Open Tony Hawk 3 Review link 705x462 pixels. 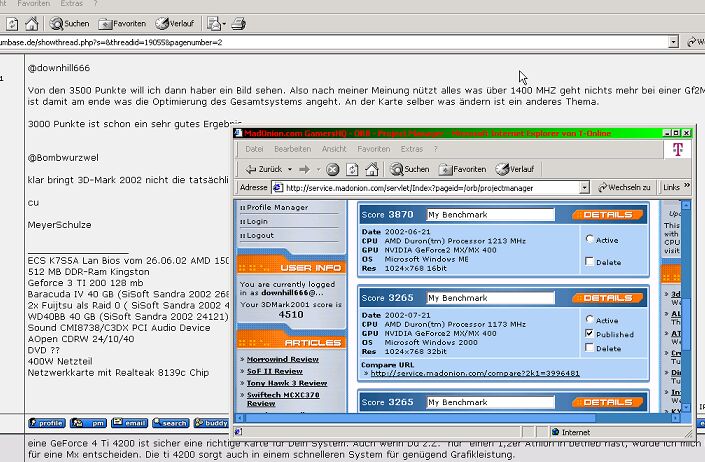click(x=286, y=383)
